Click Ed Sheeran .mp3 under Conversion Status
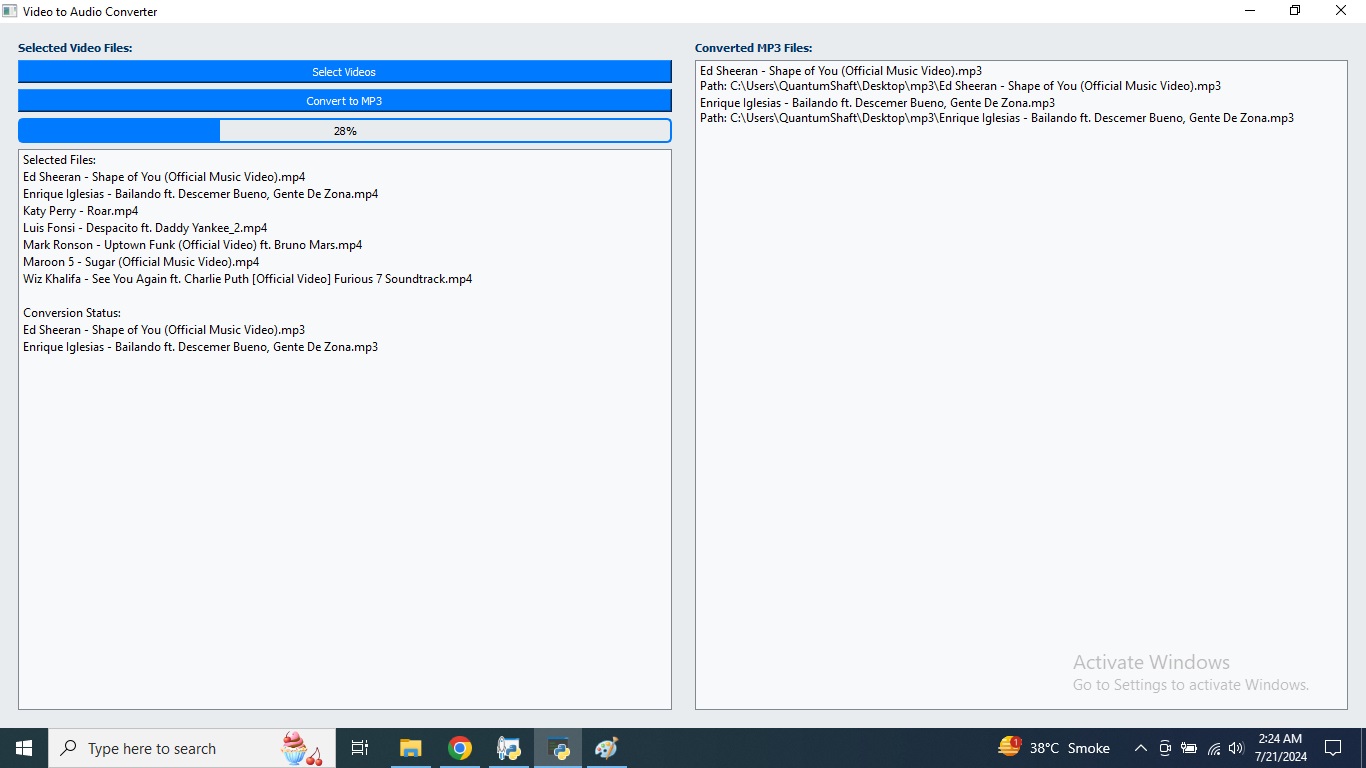Viewport: 1366px width, 768px height. (164, 330)
